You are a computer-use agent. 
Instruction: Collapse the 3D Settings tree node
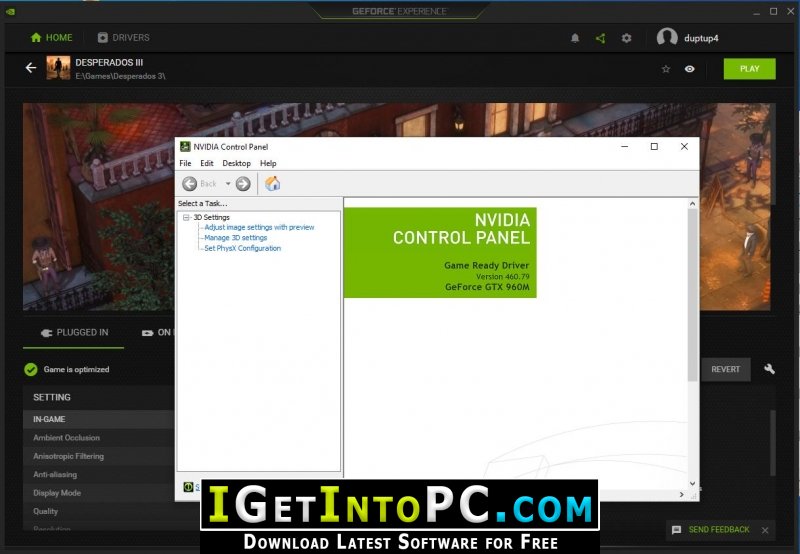[186, 217]
